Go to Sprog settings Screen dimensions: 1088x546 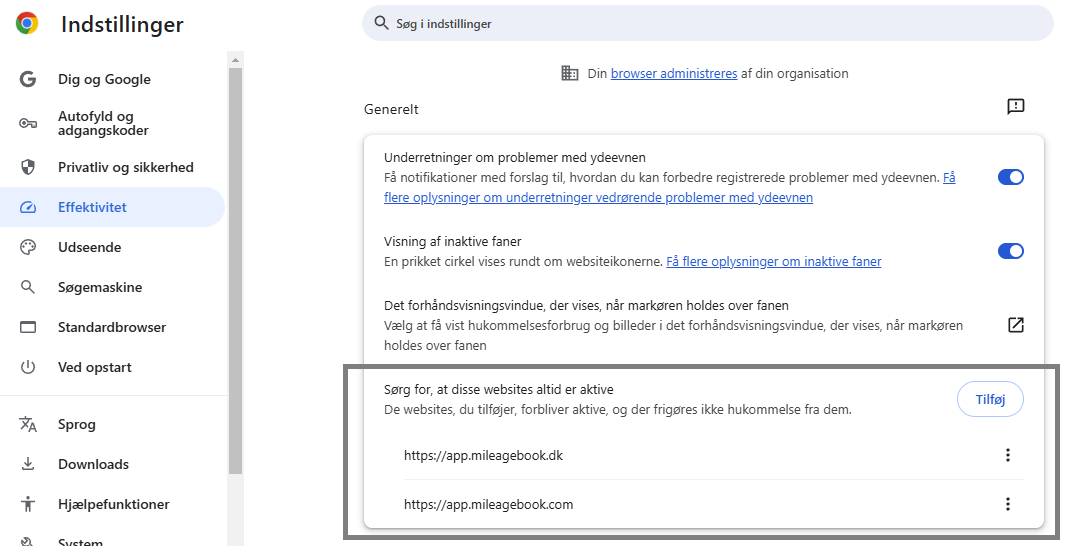click(112, 425)
